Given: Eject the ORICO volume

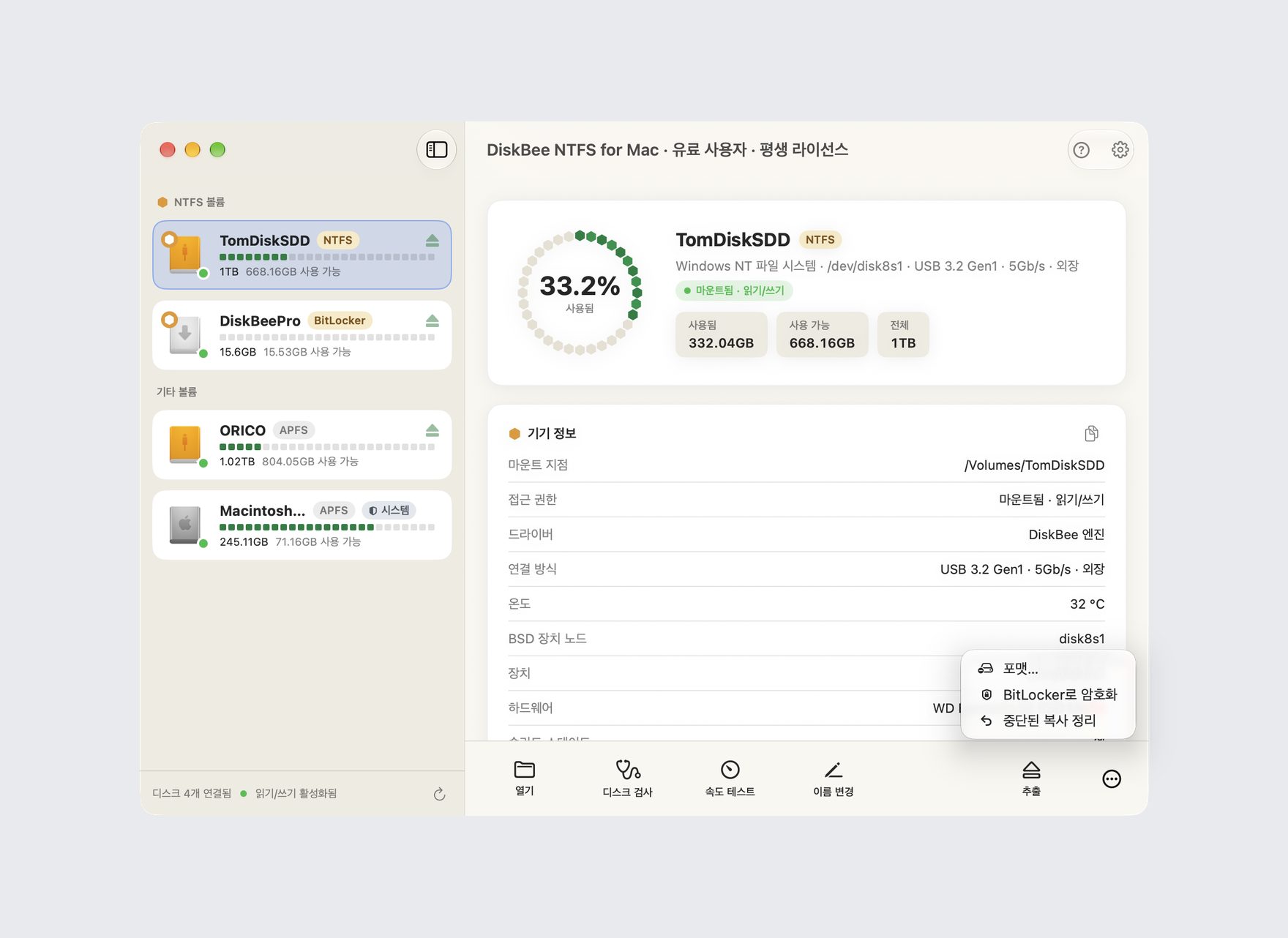Looking at the screenshot, I should 433,430.
